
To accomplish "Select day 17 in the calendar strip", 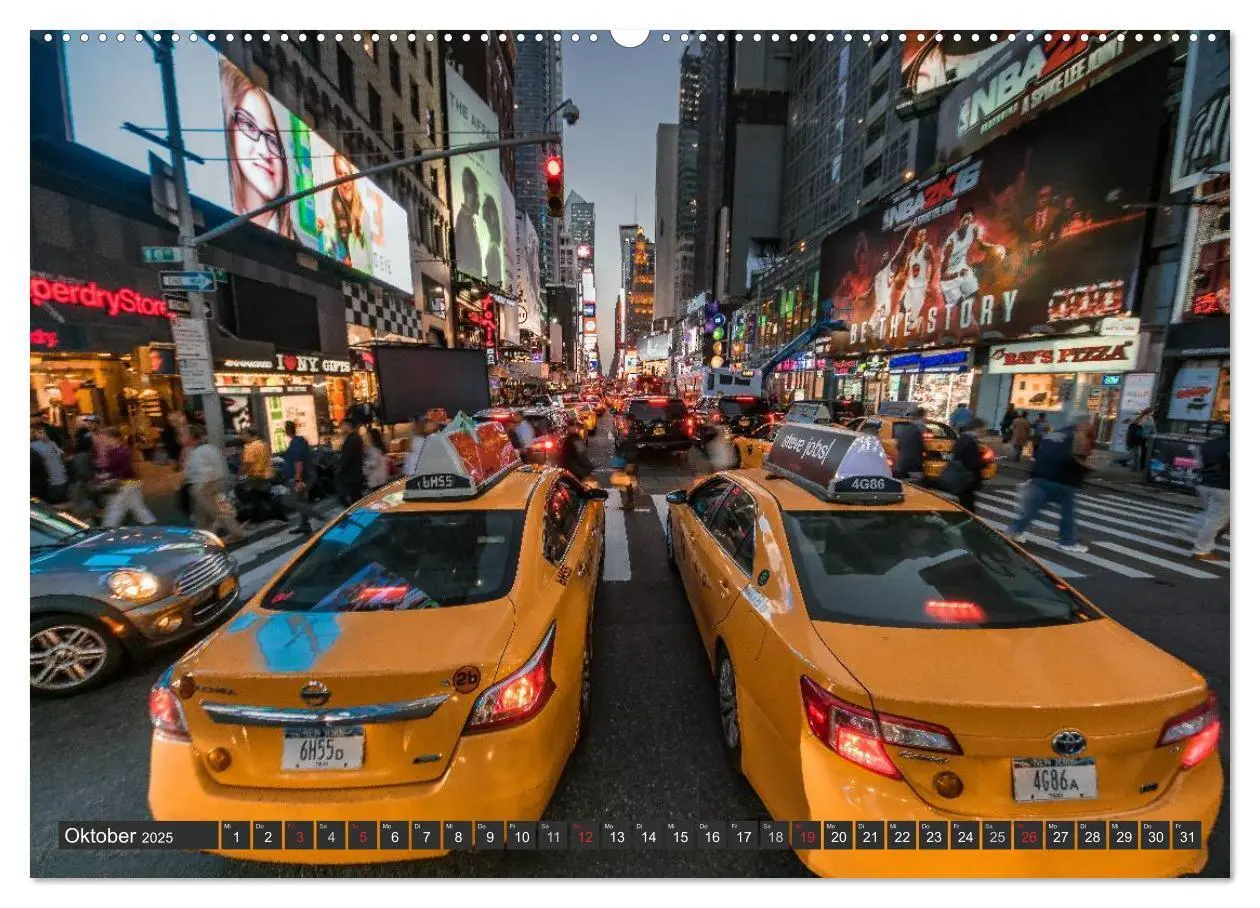I will click(743, 836).
